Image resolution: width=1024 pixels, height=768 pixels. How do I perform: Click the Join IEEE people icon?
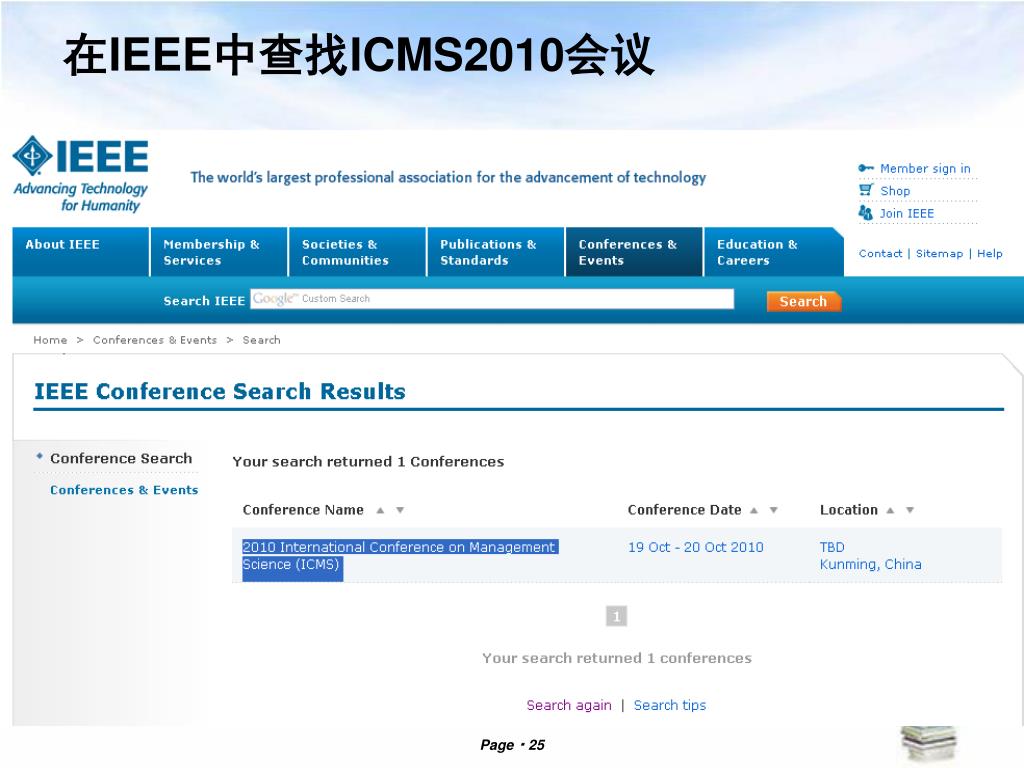click(x=865, y=213)
